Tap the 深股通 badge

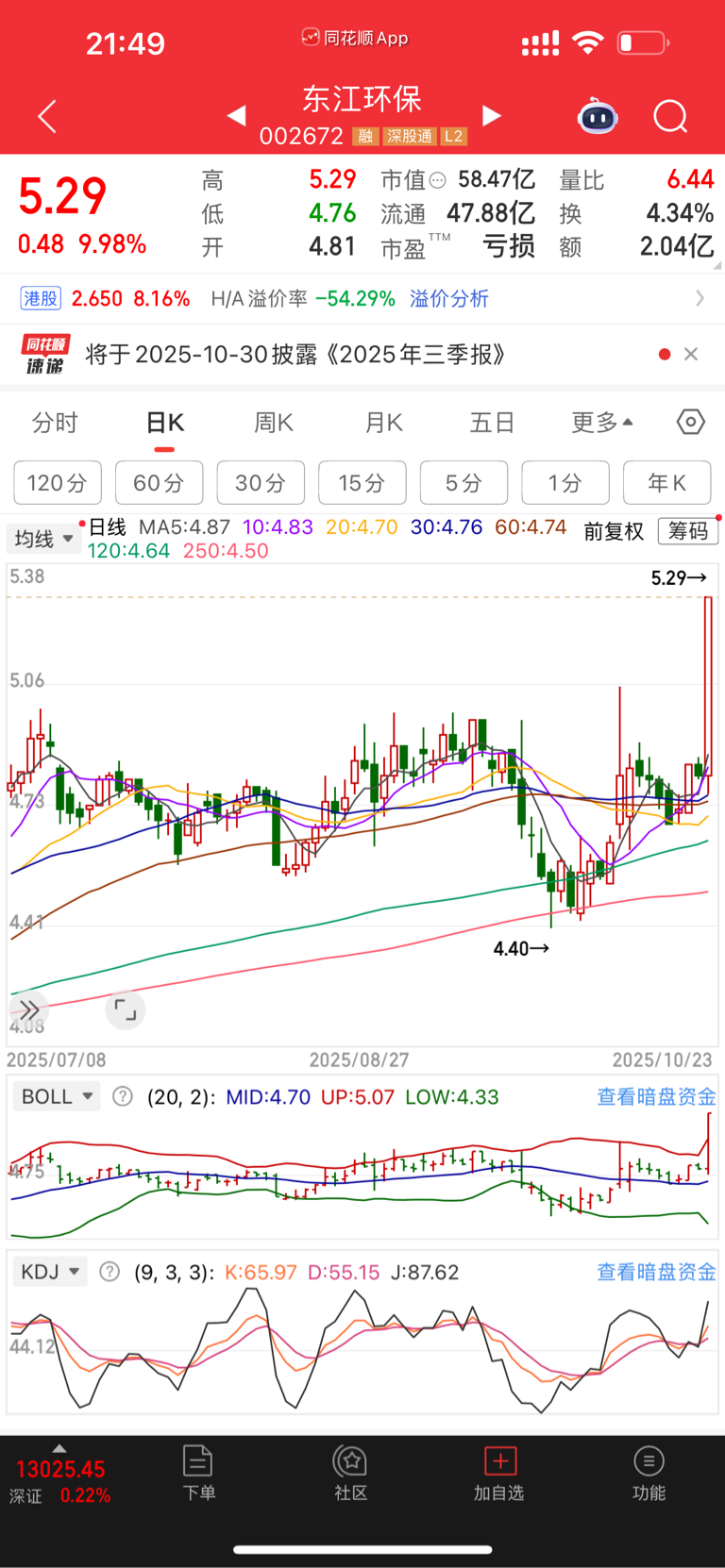[410, 137]
